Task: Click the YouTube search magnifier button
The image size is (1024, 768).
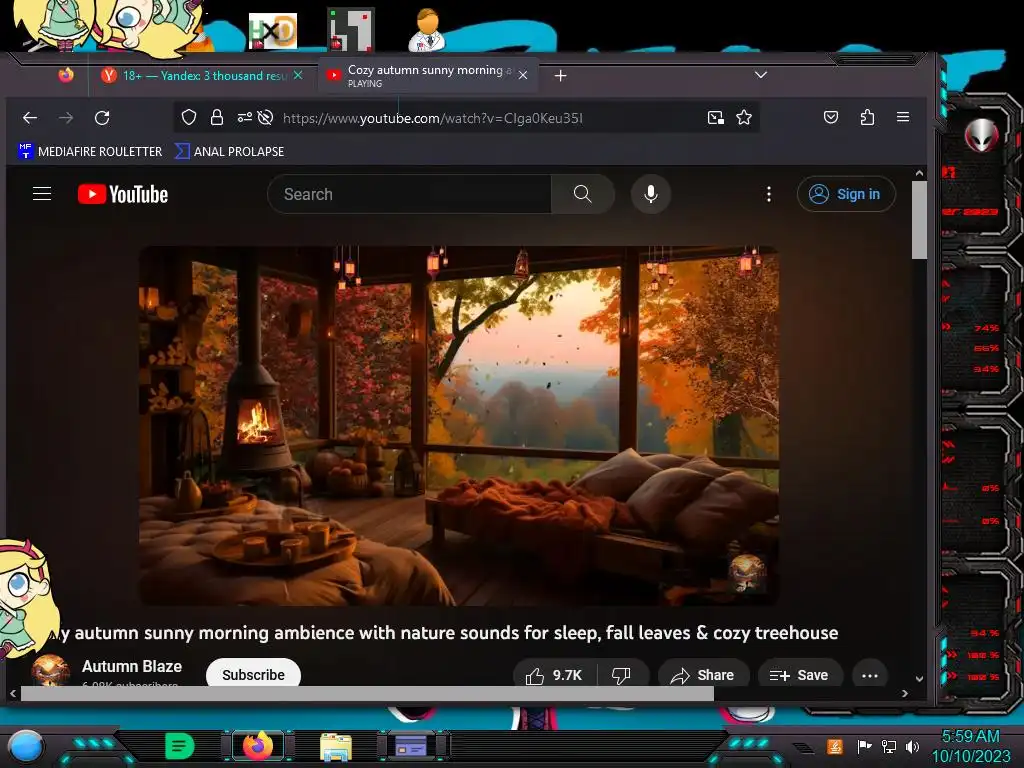Action: coord(583,194)
